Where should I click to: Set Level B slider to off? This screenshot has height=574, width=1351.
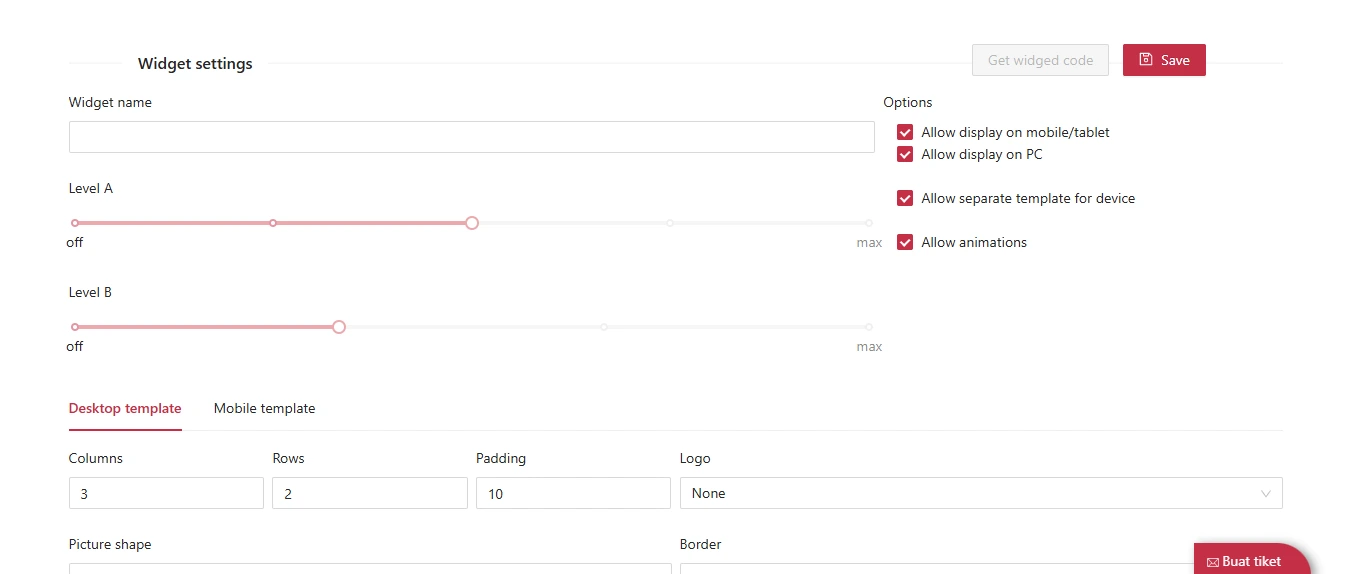pyautogui.click(x=75, y=327)
